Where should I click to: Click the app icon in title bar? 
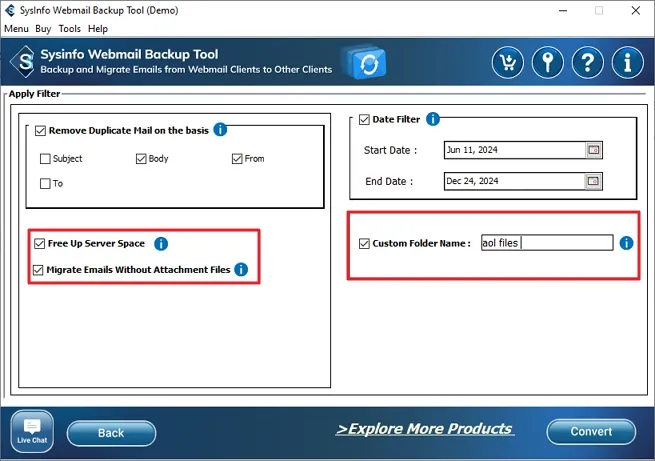click(10, 10)
